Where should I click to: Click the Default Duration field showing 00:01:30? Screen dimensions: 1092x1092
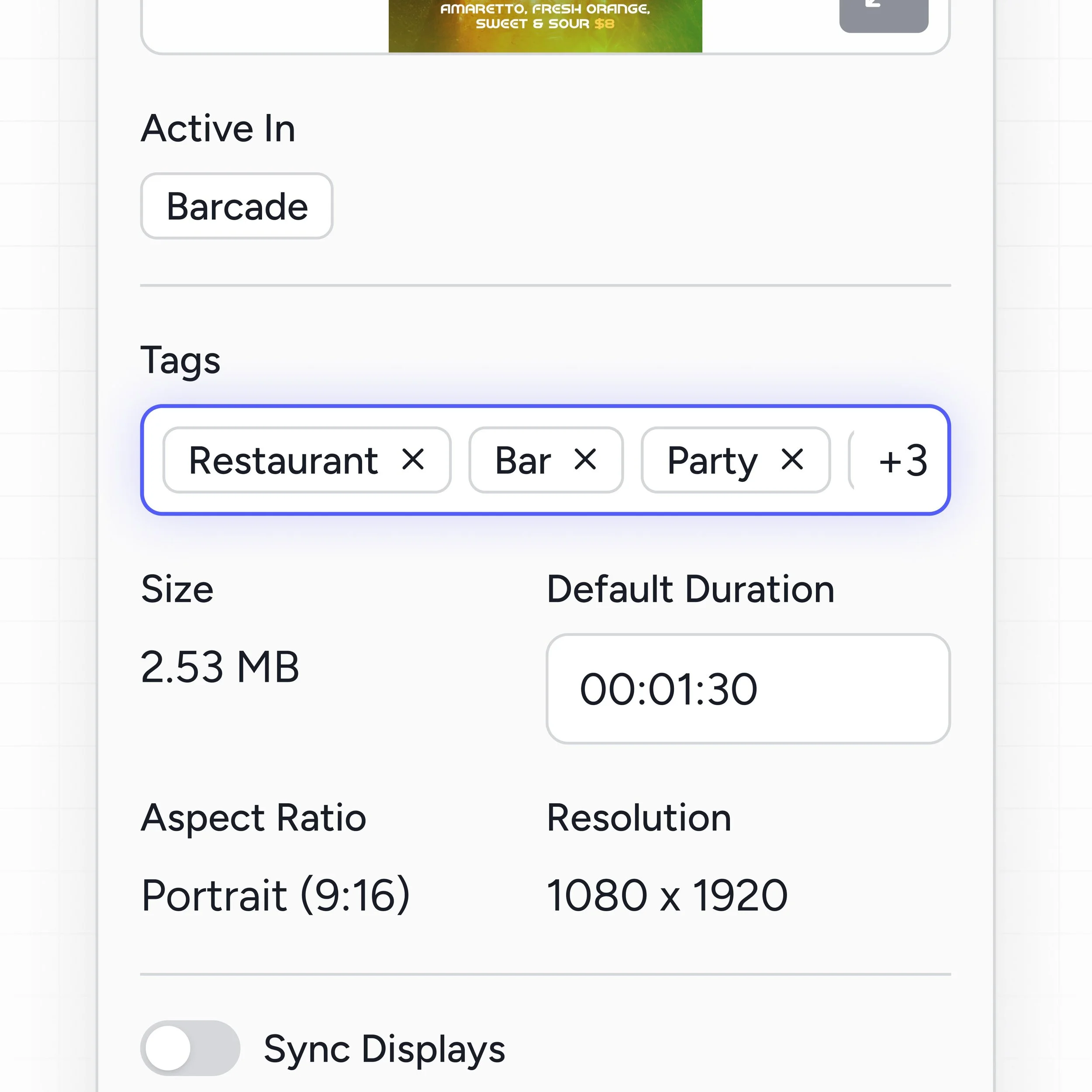tap(748, 689)
